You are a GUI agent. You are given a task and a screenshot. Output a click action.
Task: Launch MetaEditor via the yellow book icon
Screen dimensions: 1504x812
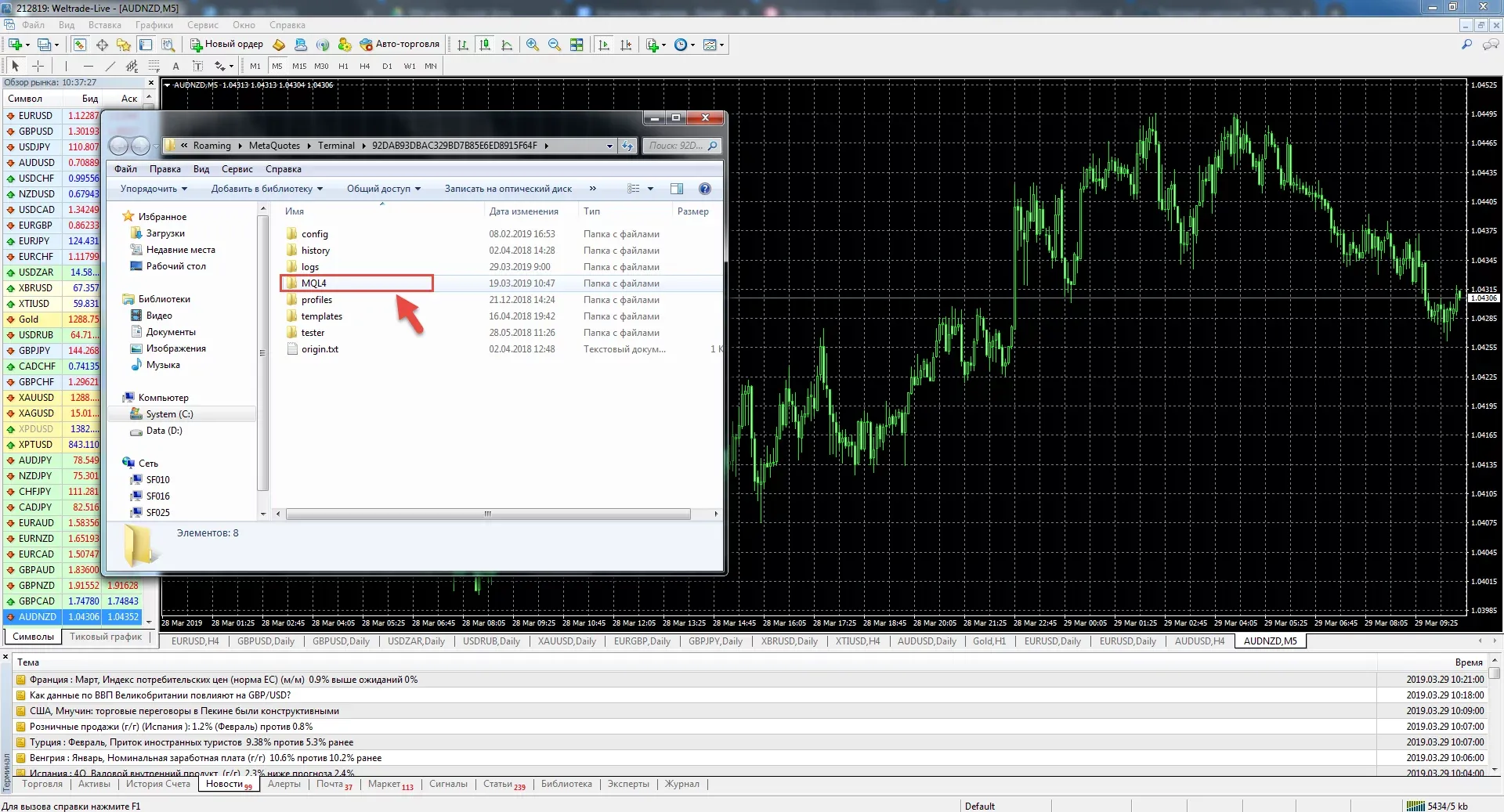[279, 45]
